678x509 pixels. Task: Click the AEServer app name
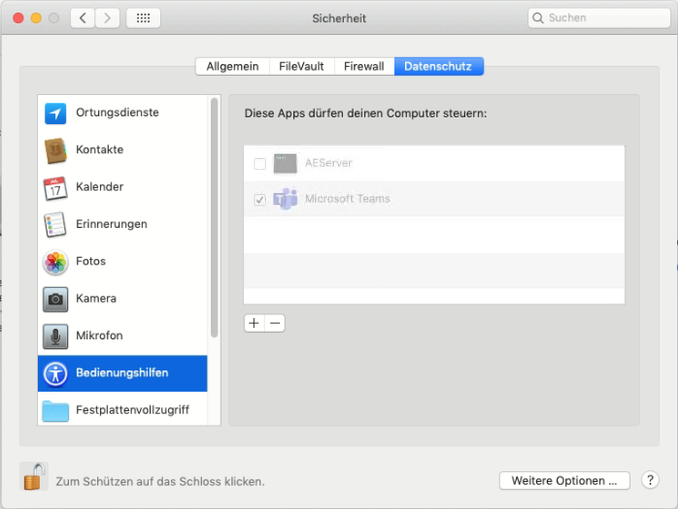pos(329,163)
